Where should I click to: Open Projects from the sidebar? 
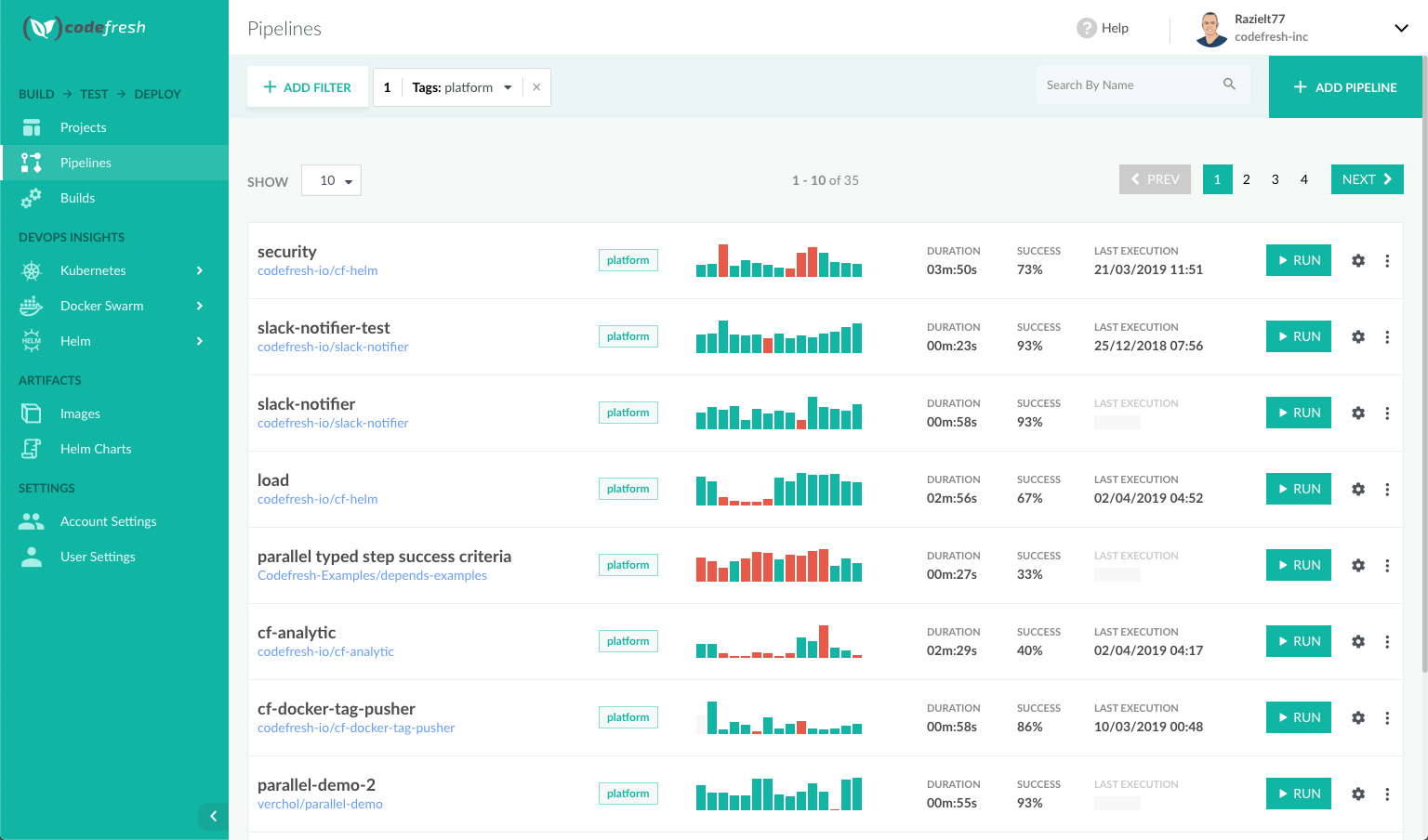[x=114, y=127]
